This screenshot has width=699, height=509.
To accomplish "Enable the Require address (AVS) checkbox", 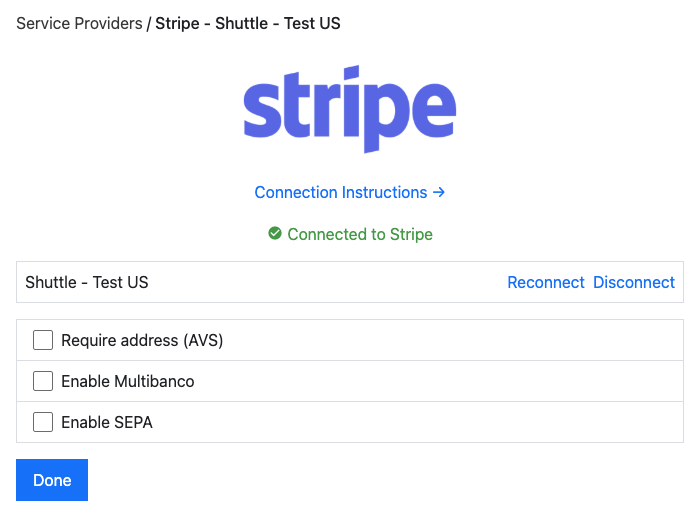I will point(43,340).
